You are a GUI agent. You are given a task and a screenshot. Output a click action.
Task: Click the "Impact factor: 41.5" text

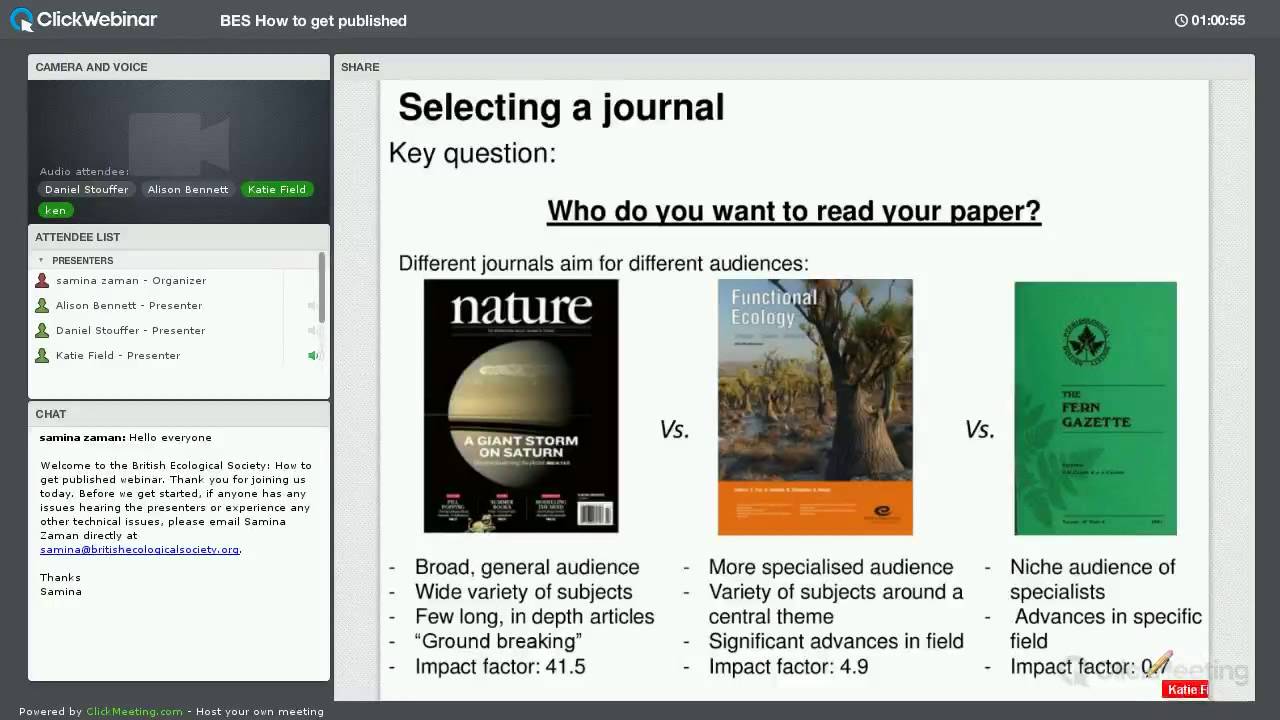tap(500, 667)
